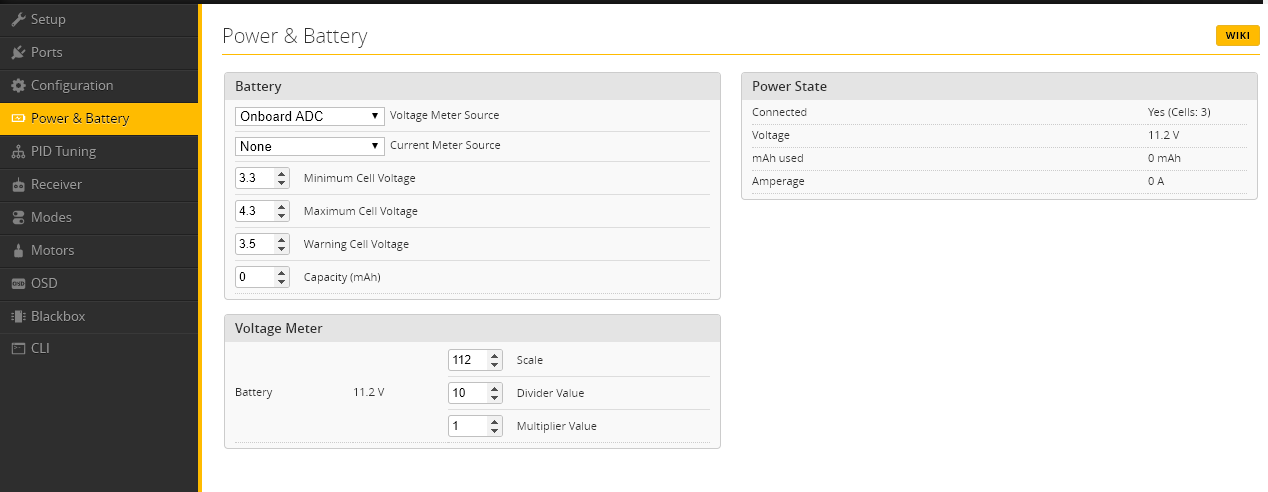Click the Warning Cell Voltage field
The width and height of the screenshot is (1268, 492).
[253, 244]
